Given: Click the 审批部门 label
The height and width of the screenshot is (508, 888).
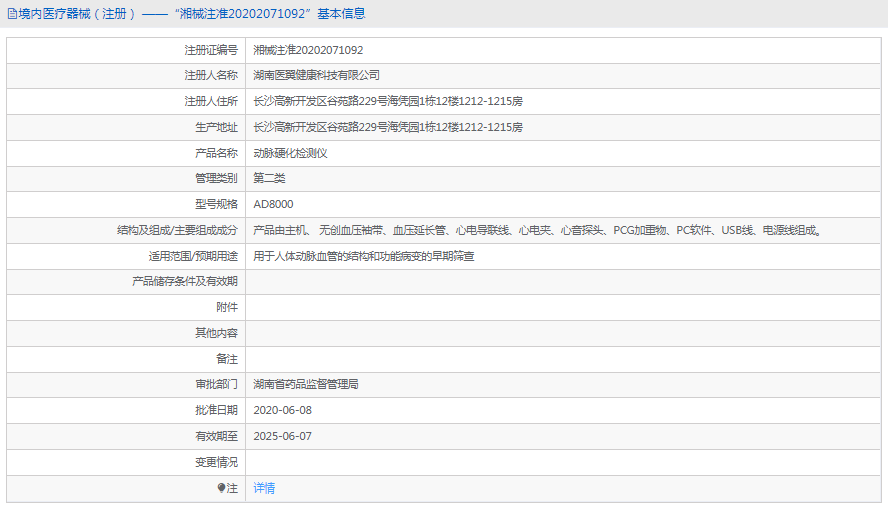Looking at the screenshot, I should (216, 385).
